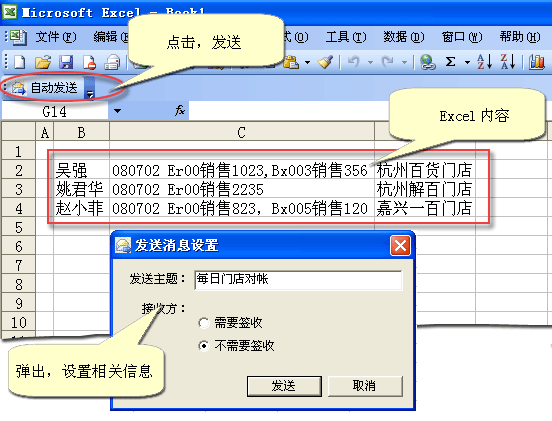Click the New blank workbook icon

tap(20, 62)
